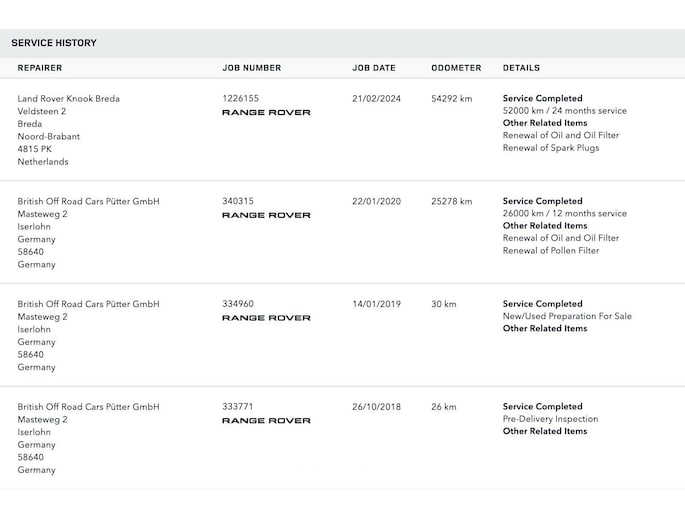Click the Range Rover logo under job 1226155

[266, 112]
